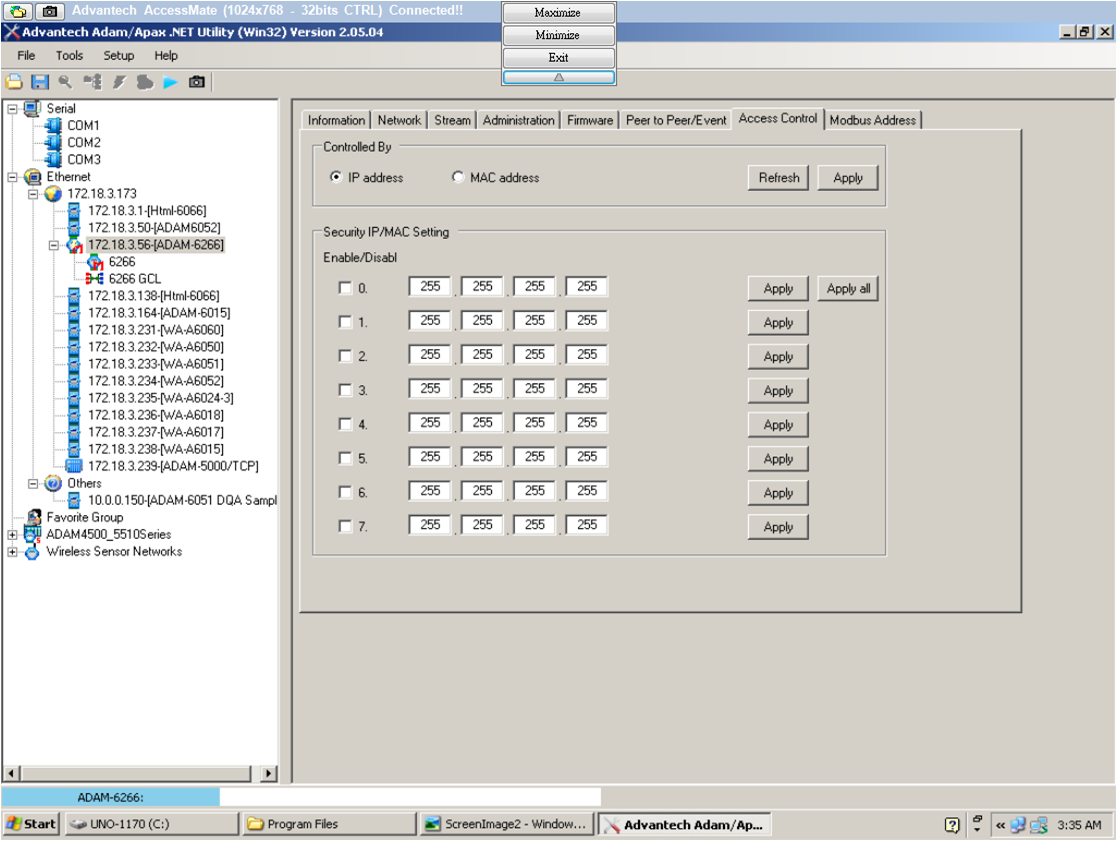Viewport: 1117px width, 841px height.
Task: Click the tree scrollbar right arrow
Action: [x=269, y=773]
